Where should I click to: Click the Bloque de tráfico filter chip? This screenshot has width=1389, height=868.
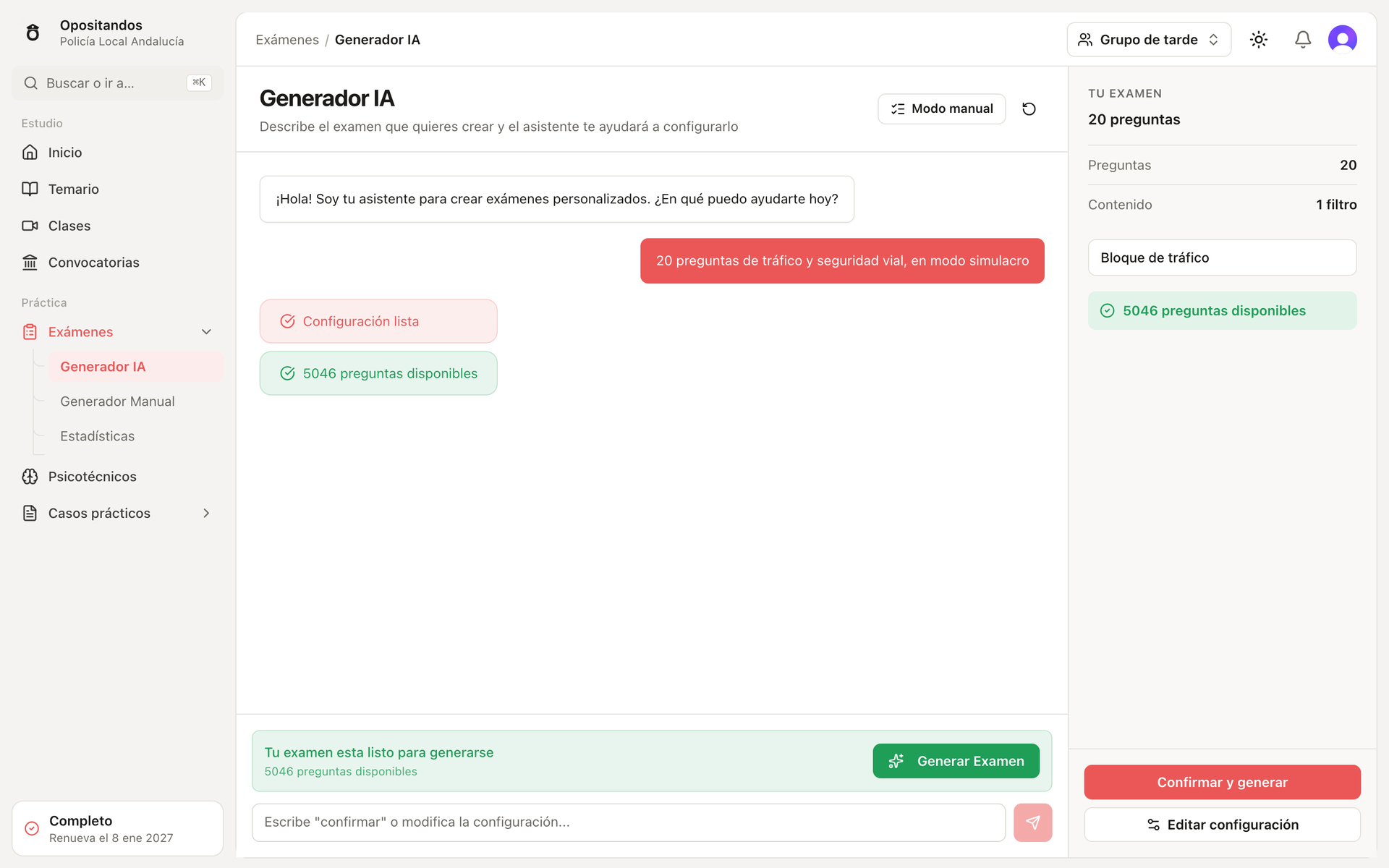pyautogui.click(x=1223, y=258)
